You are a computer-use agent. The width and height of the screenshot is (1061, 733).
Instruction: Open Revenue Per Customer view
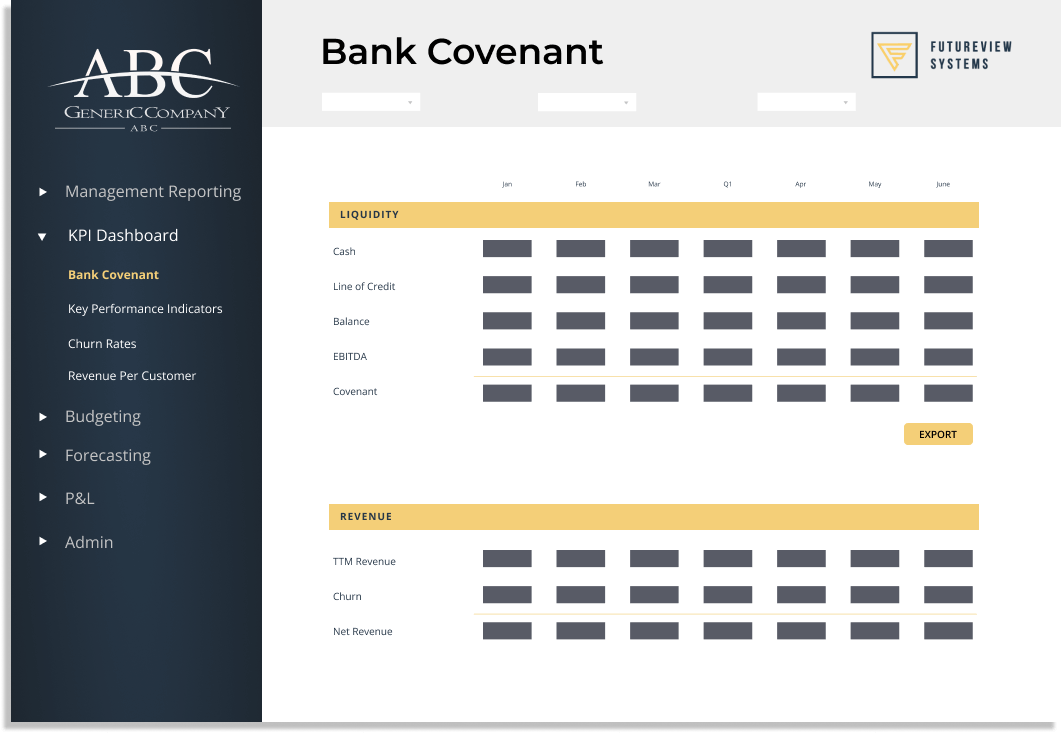130,375
